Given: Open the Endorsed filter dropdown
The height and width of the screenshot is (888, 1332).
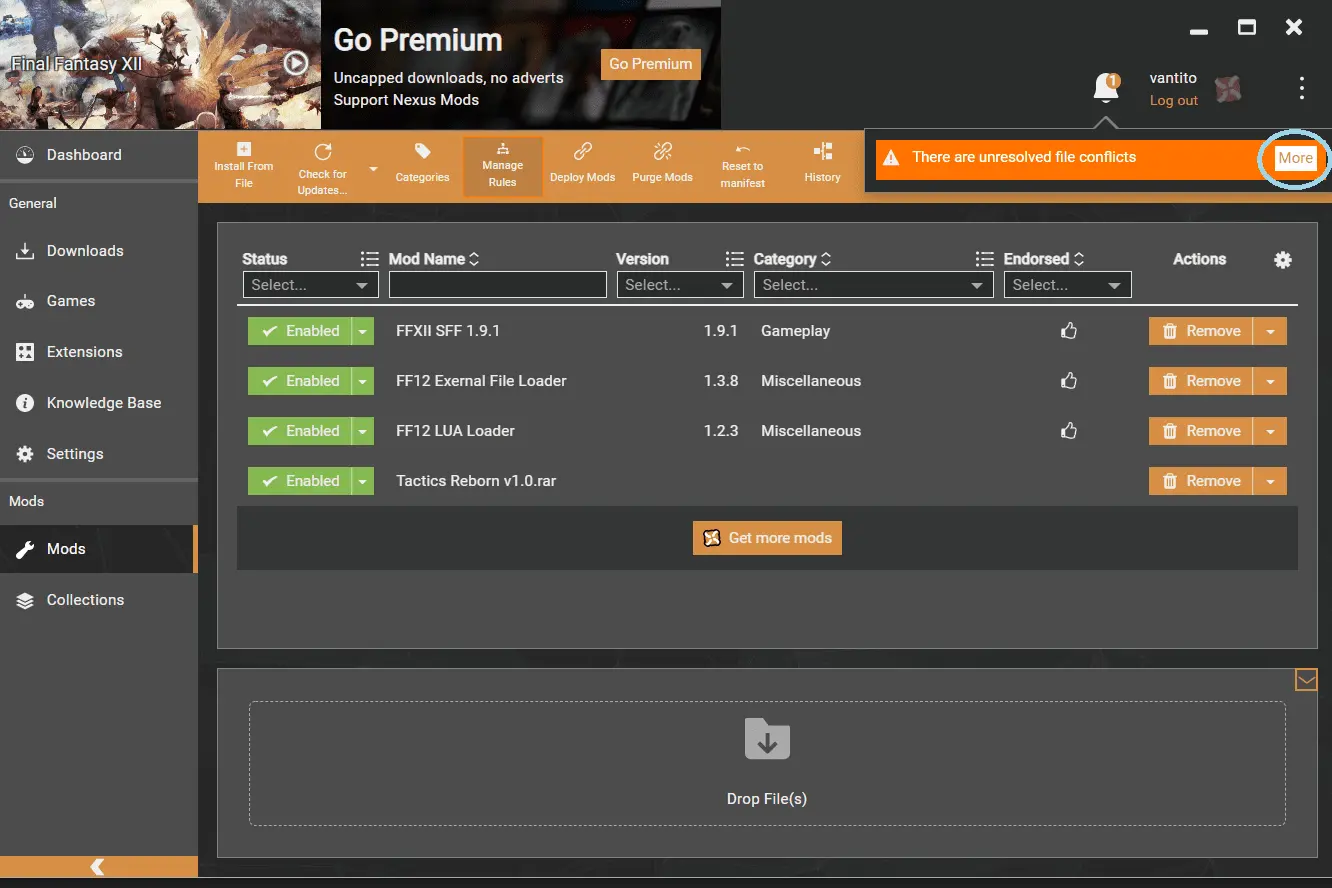Looking at the screenshot, I should pyautogui.click(x=1068, y=285).
